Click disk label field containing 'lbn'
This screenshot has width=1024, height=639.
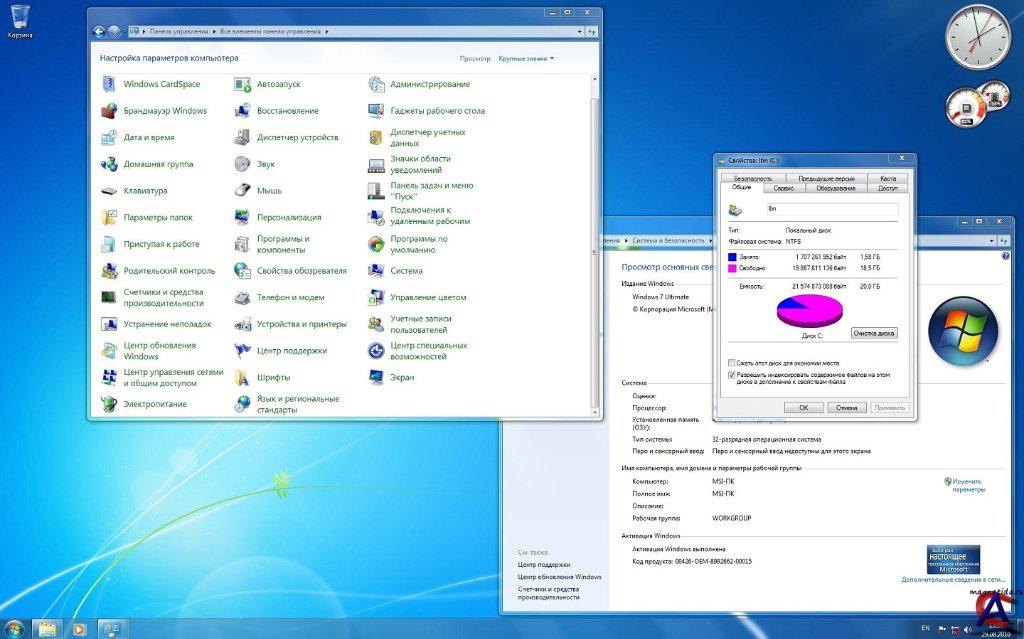click(x=833, y=209)
